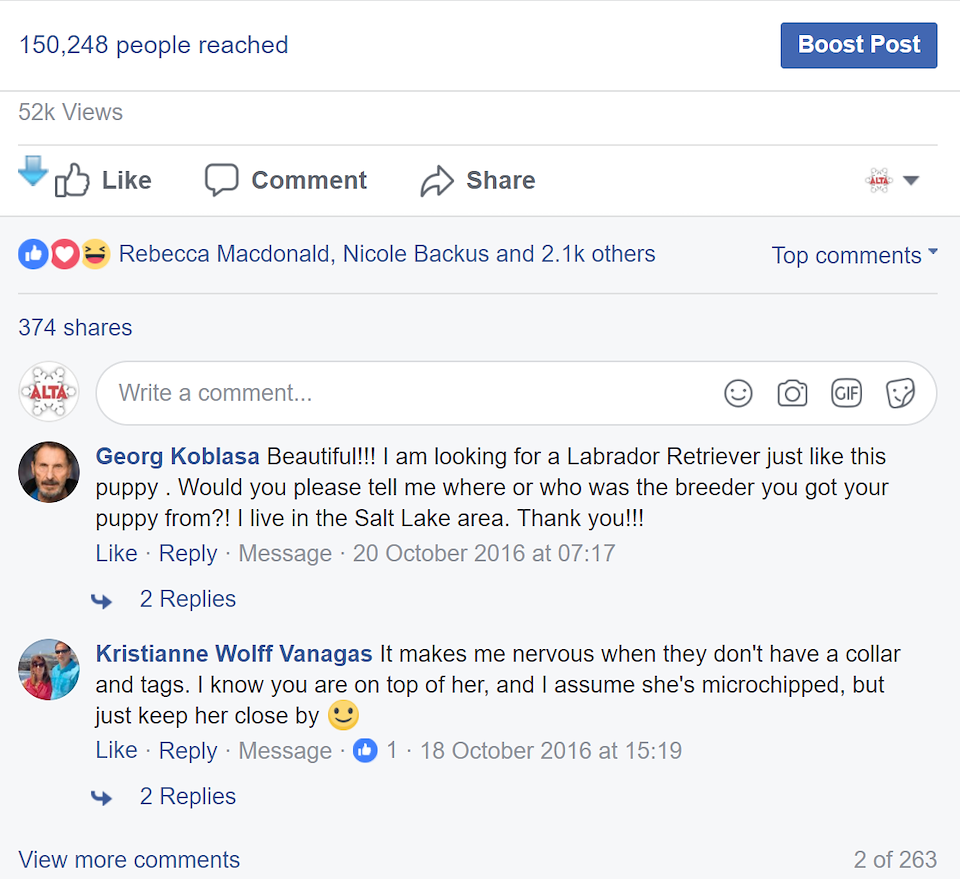Click the Comment speech bubble icon

coord(222,181)
